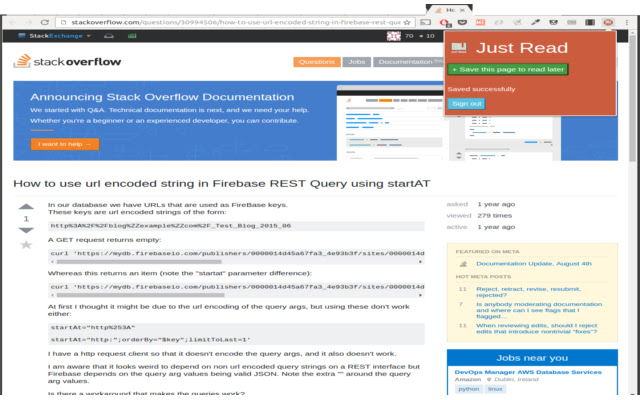Click the page vertical scrollbar thumb

633,98
